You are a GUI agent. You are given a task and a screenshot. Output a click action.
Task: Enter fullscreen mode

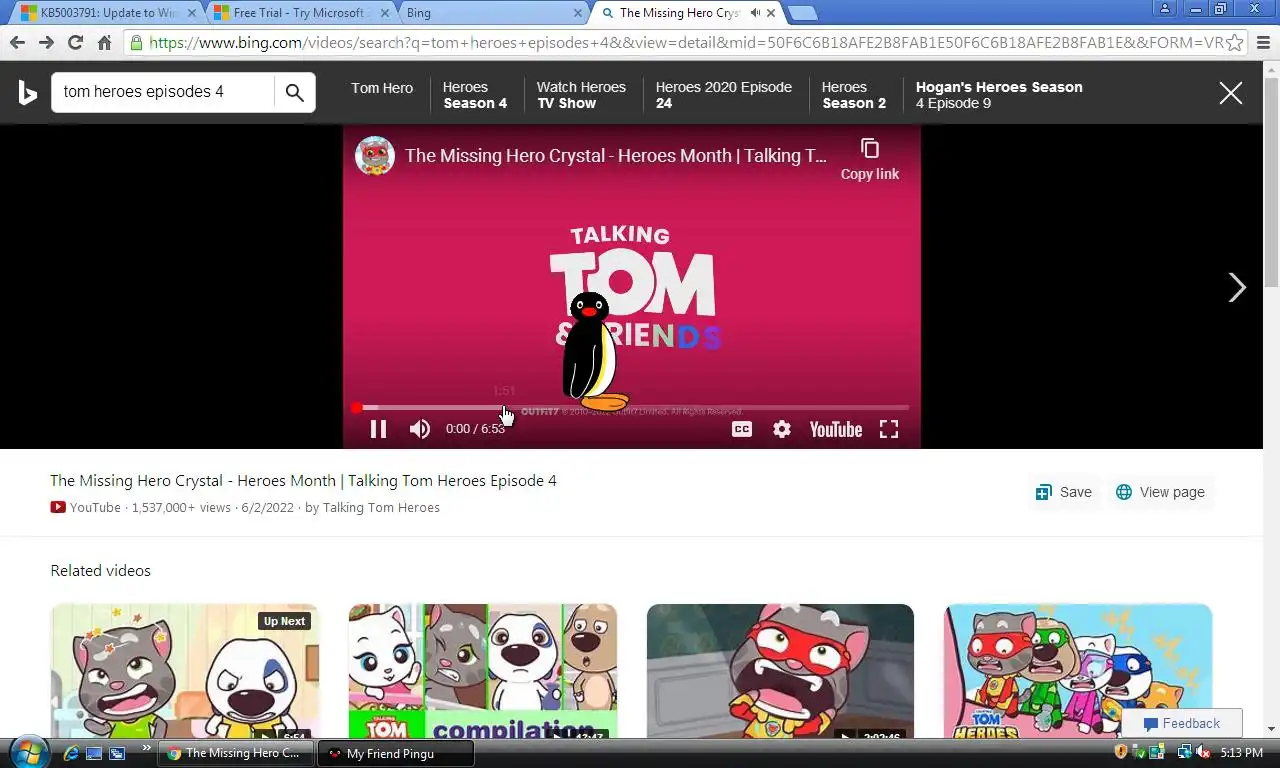[x=889, y=429]
